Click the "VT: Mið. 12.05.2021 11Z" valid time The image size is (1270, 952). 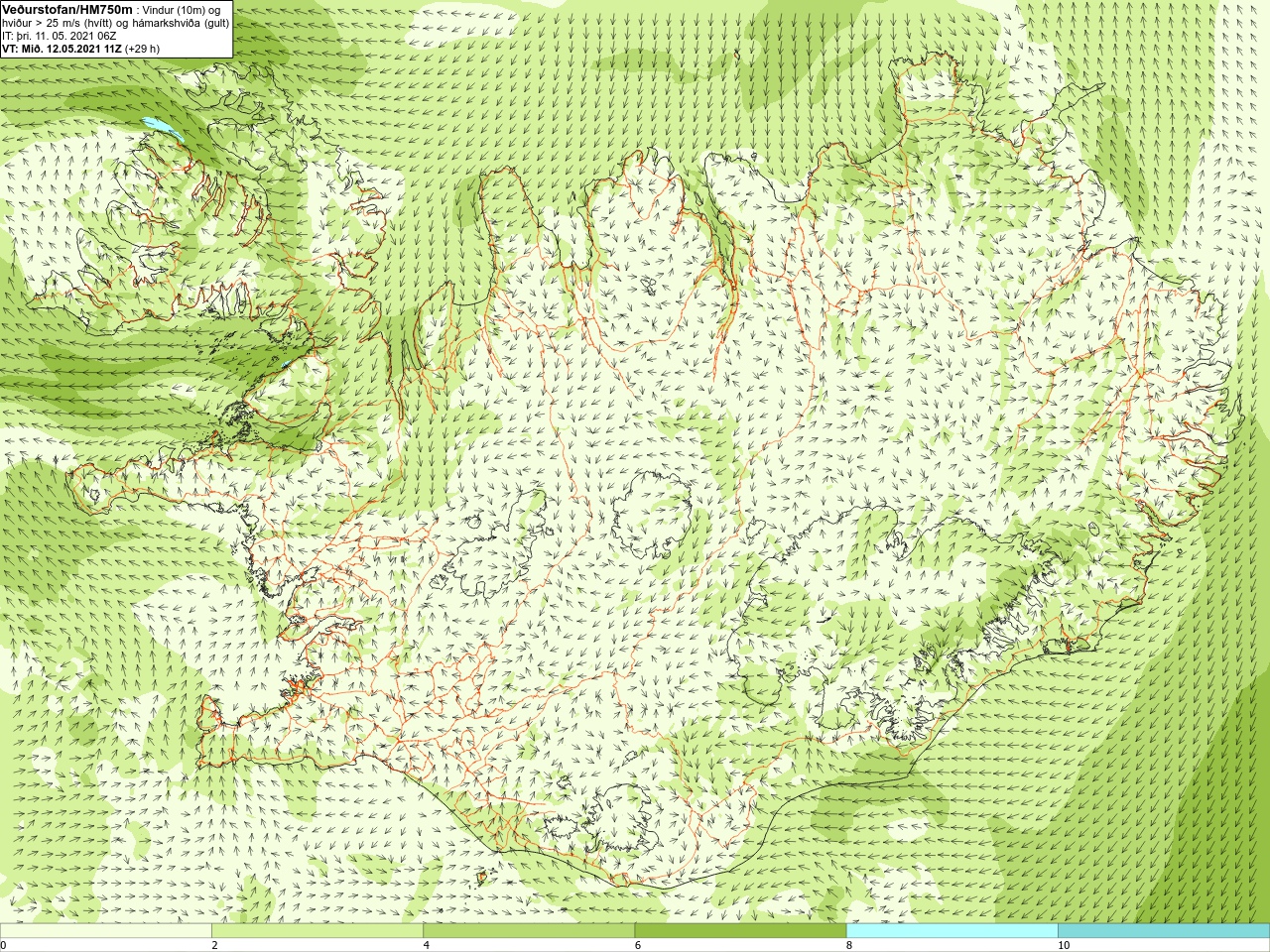coord(62,49)
